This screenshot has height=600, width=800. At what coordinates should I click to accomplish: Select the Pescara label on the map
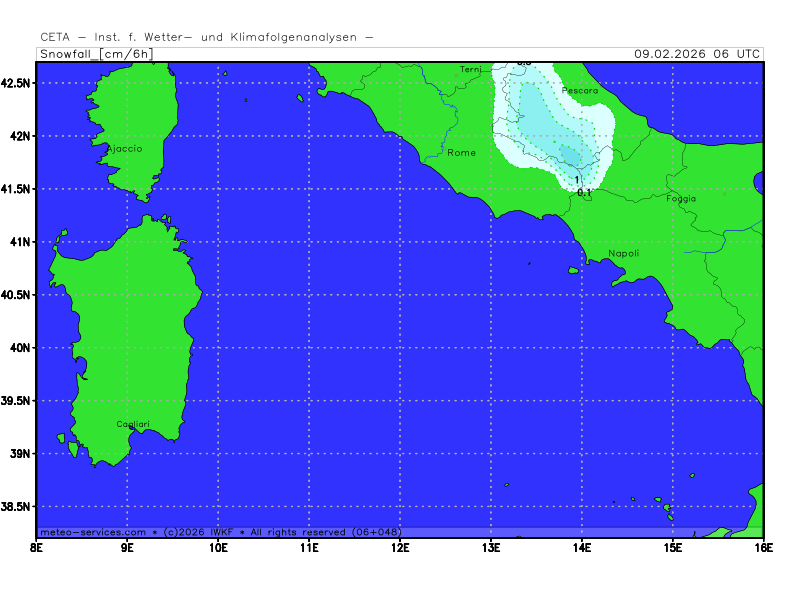point(580,91)
